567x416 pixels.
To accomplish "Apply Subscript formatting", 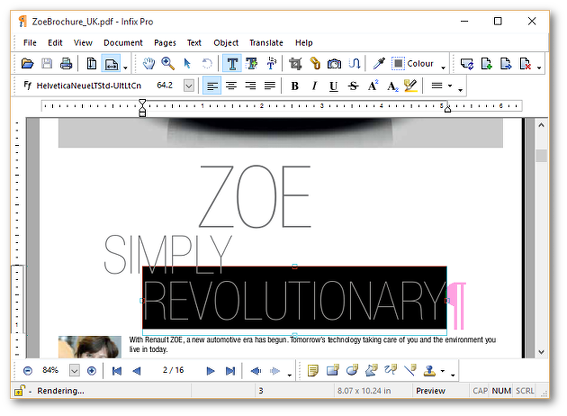I will tap(392, 86).
